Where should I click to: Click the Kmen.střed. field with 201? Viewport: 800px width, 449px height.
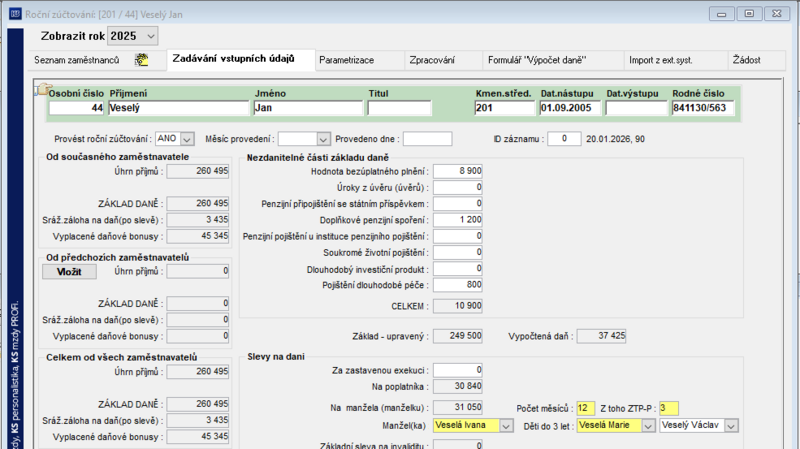pos(504,108)
